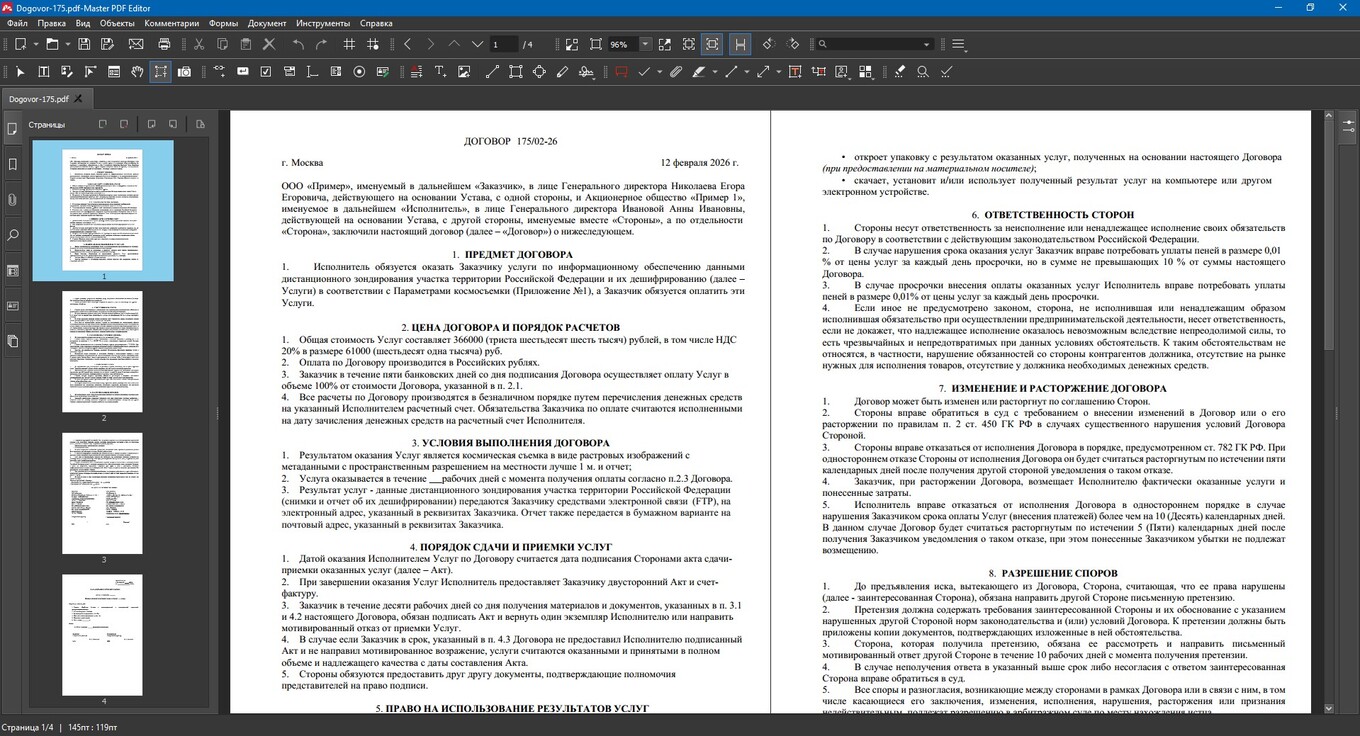Select page 3 thumbnail

(x=103, y=493)
